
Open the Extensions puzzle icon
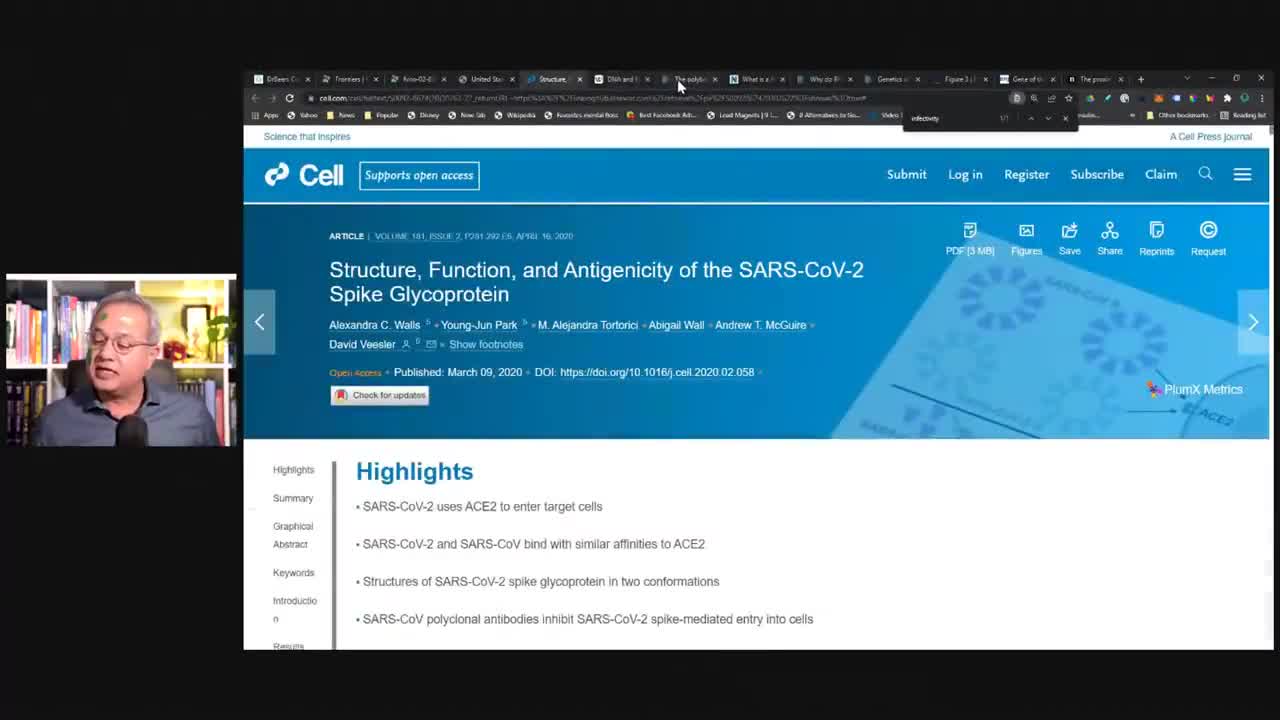click(1227, 98)
